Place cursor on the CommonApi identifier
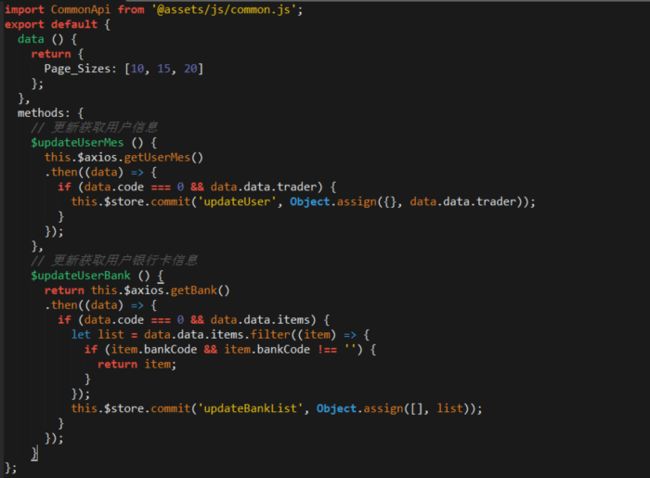The width and height of the screenshot is (650, 478). (83, 9)
